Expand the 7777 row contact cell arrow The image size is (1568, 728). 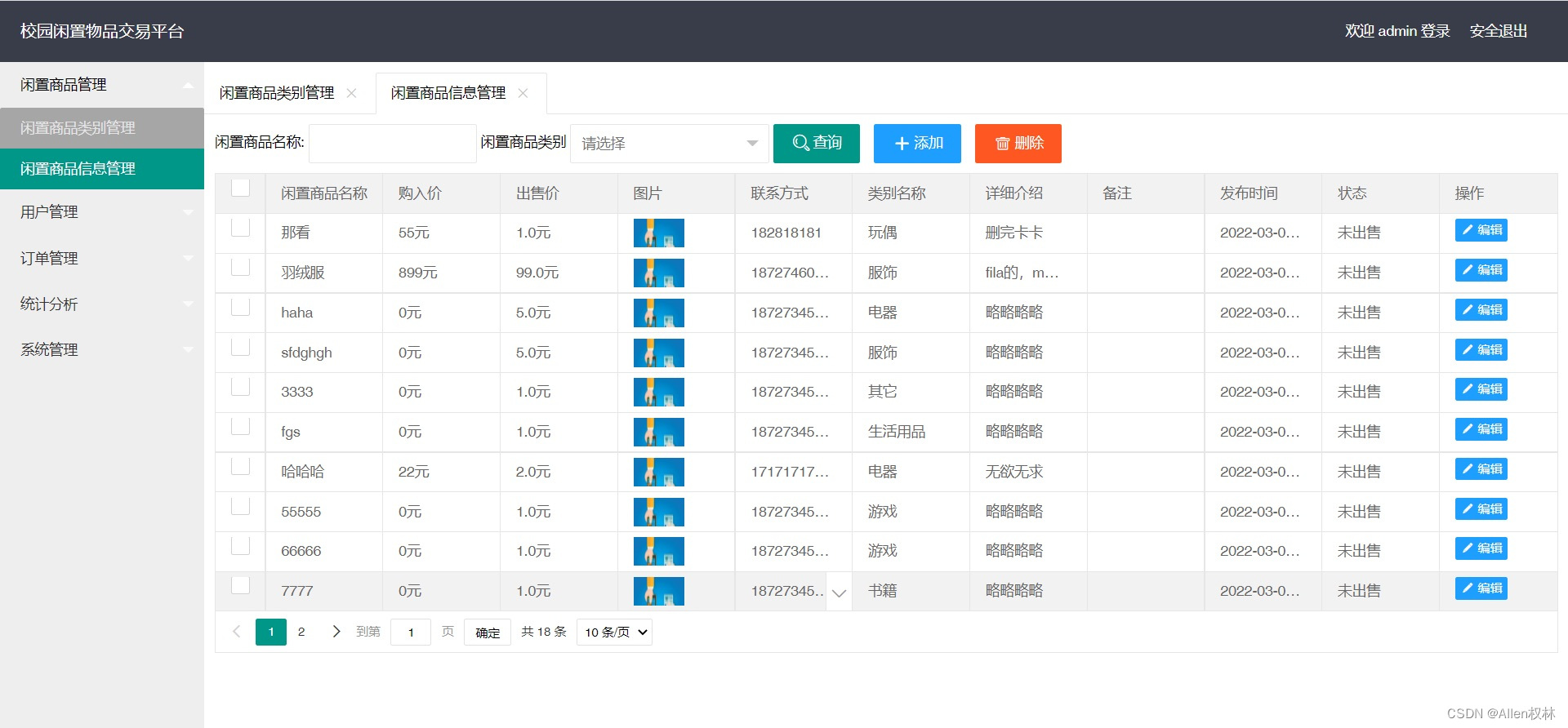[x=839, y=592]
